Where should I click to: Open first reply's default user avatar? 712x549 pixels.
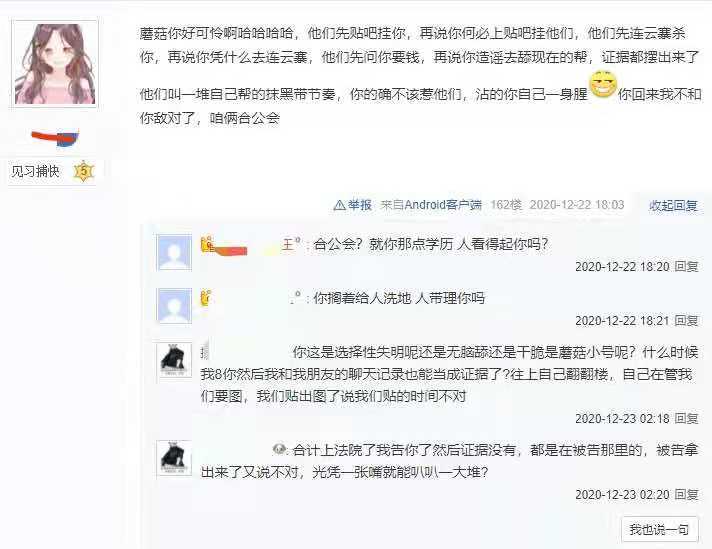click(x=174, y=252)
